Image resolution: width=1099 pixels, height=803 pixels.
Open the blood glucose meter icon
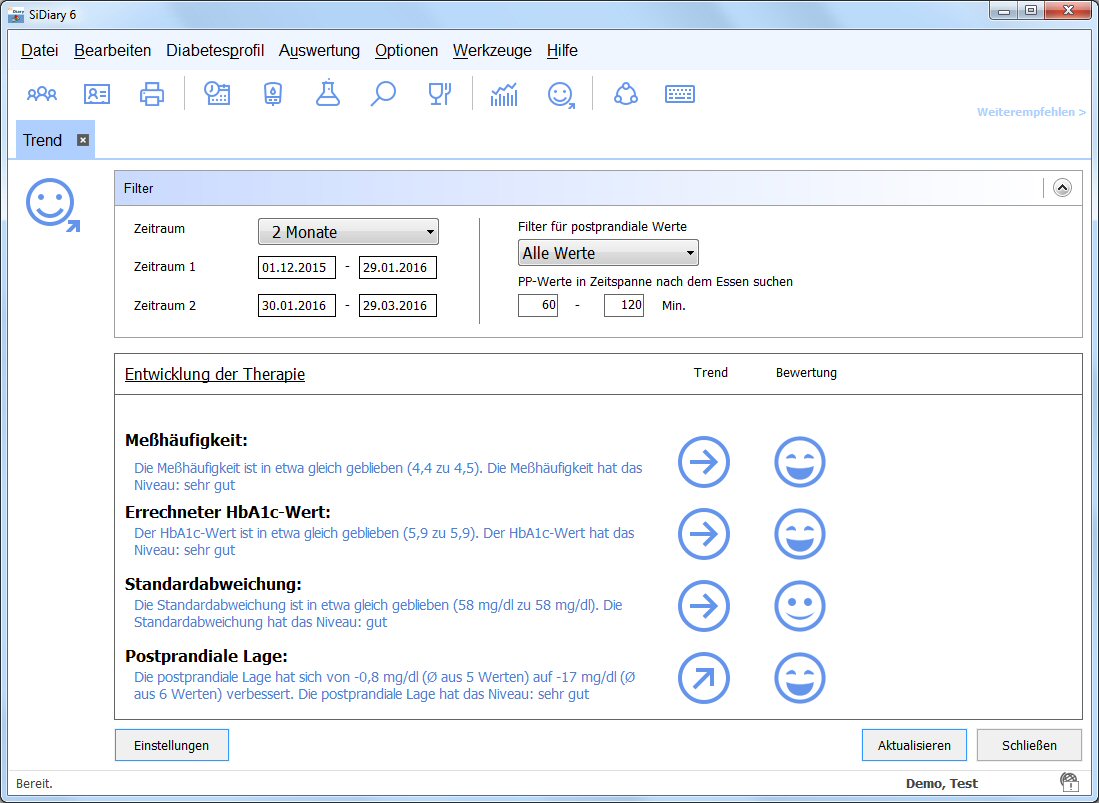click(x=272, y=94)
